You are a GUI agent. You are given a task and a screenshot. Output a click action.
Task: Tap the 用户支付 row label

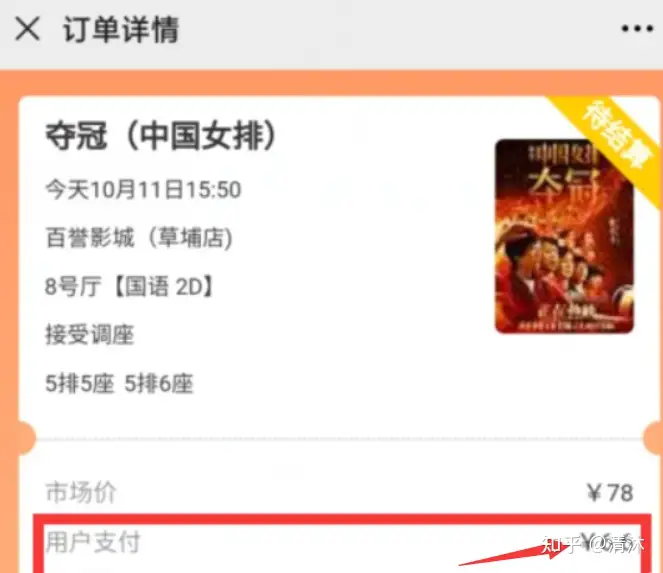(x=93, y=542)
